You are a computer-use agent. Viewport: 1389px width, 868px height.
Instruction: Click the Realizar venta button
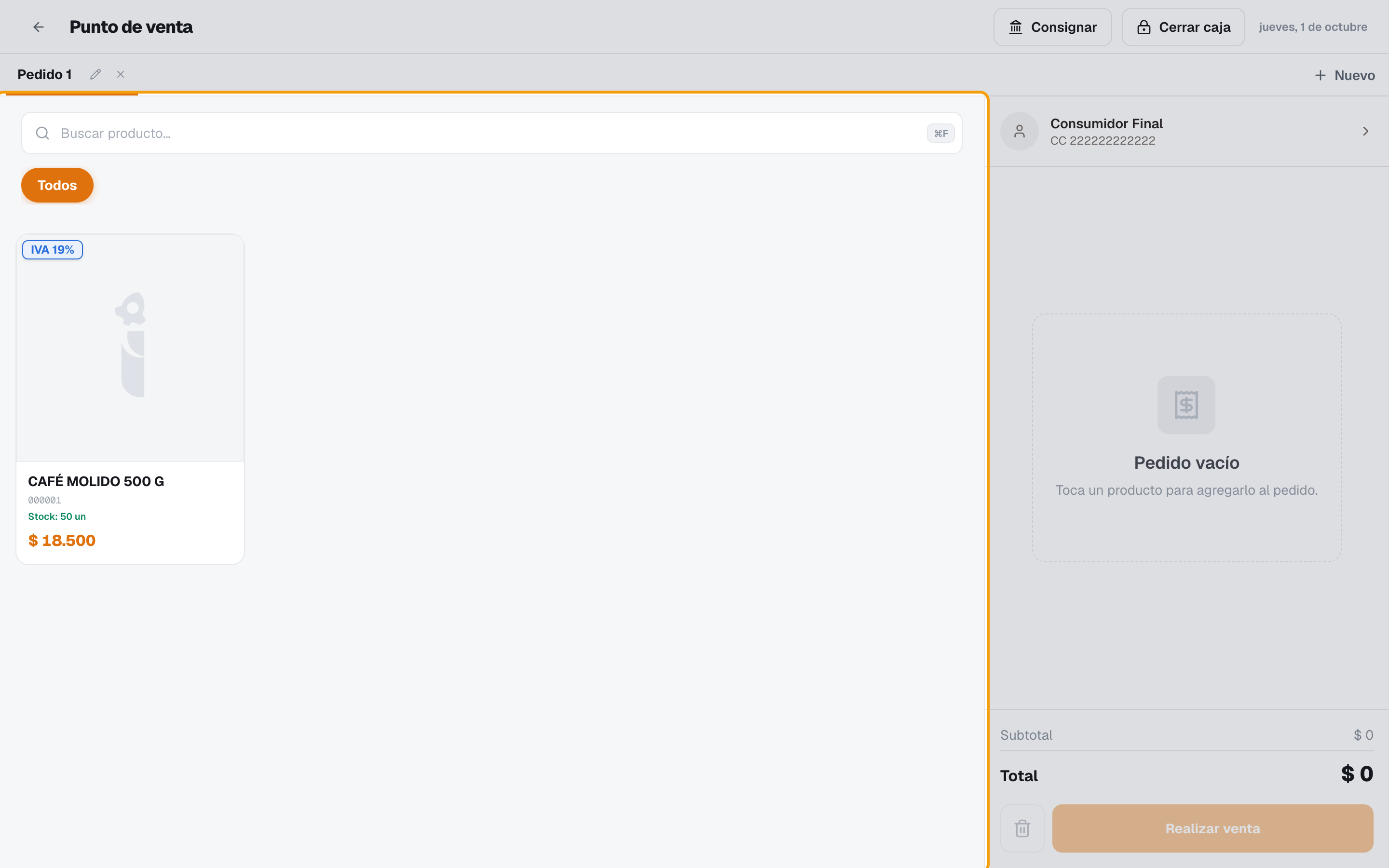pyautogui.click(x=1212, y=828)
